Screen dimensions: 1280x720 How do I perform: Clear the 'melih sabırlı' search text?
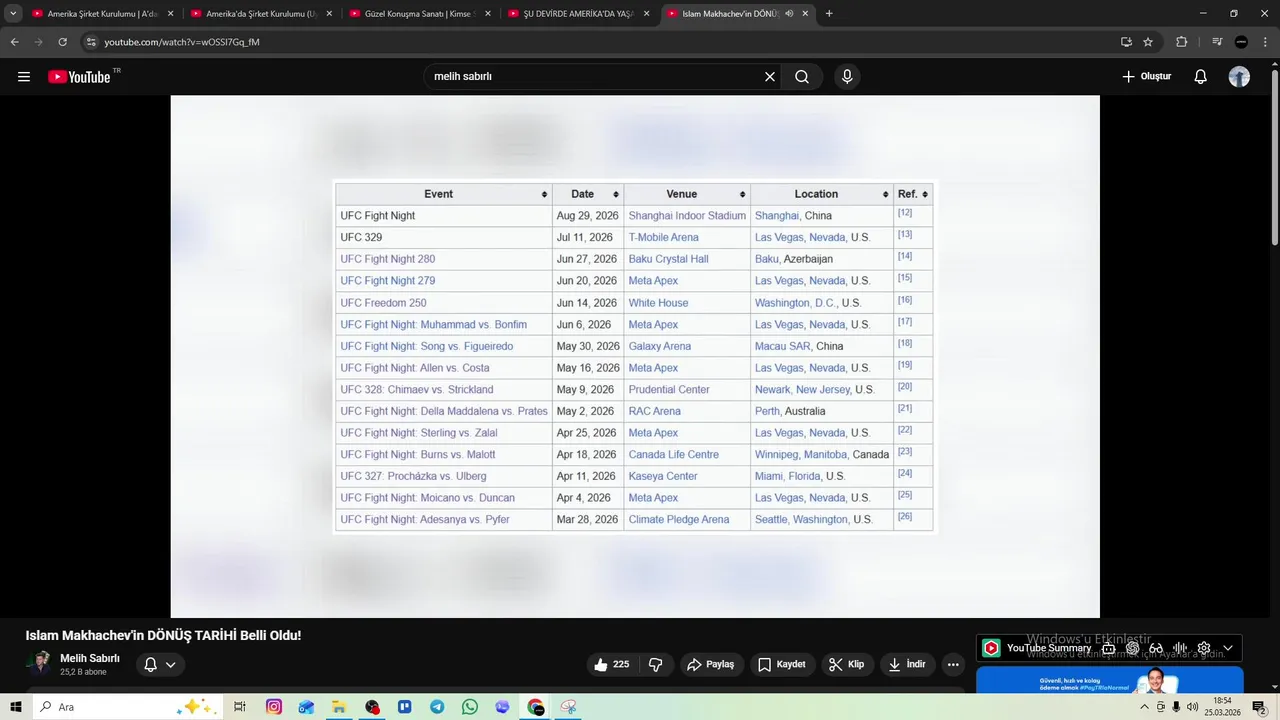click(770, 77)
